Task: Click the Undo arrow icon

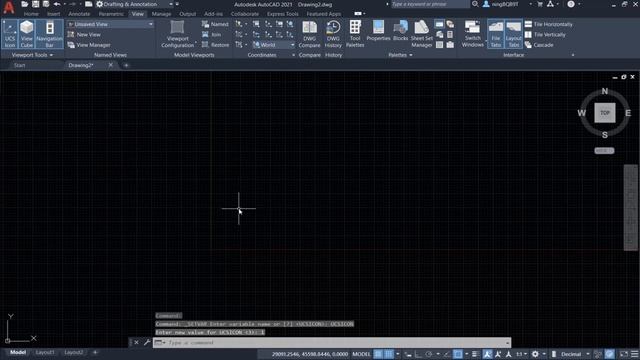Action: pos(57,4)
